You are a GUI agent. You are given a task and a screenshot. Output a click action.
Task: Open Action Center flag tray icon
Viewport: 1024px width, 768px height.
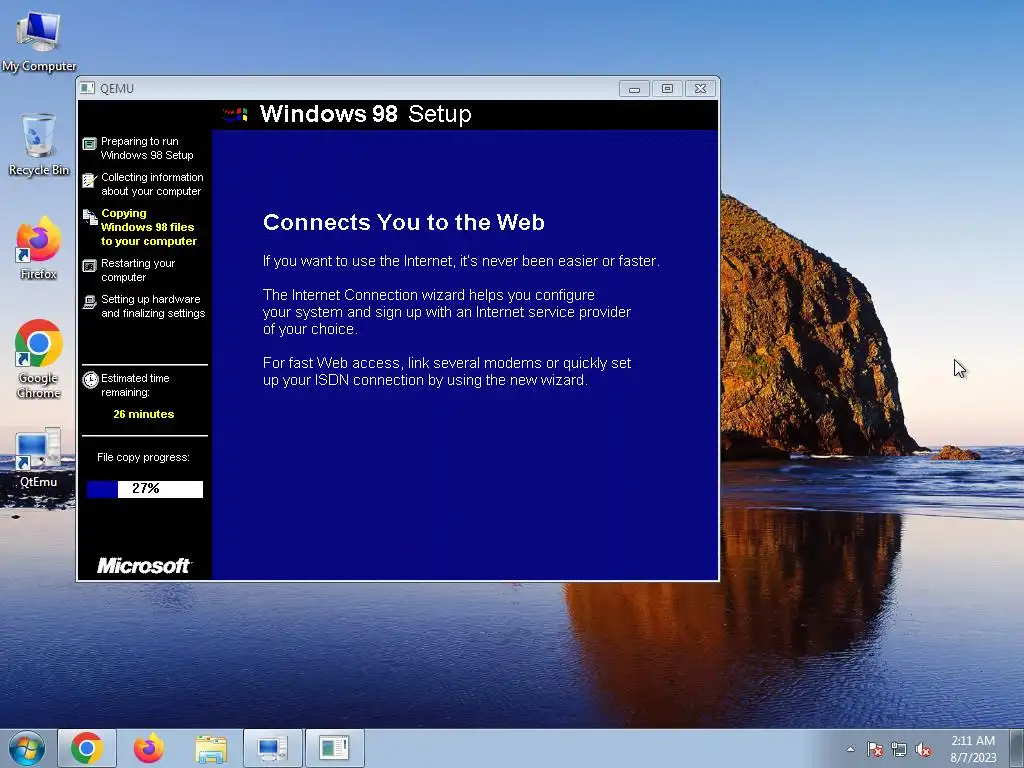(874, 750)
